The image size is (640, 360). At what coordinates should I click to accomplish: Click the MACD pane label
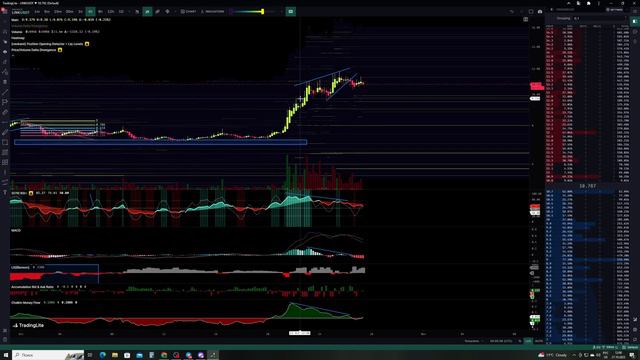(16, 231)
